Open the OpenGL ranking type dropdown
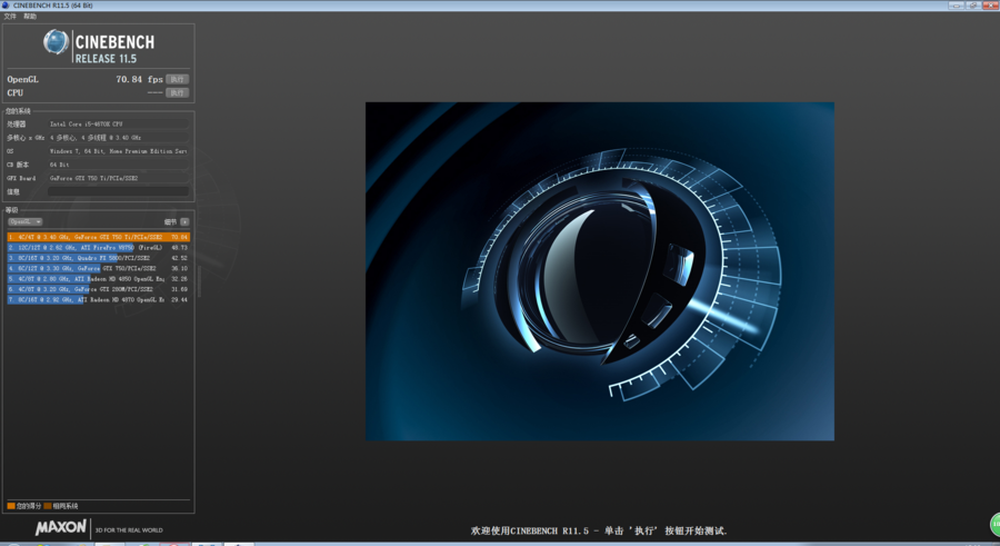Viewport: 1000px width, 546px height. click(25, 221)
